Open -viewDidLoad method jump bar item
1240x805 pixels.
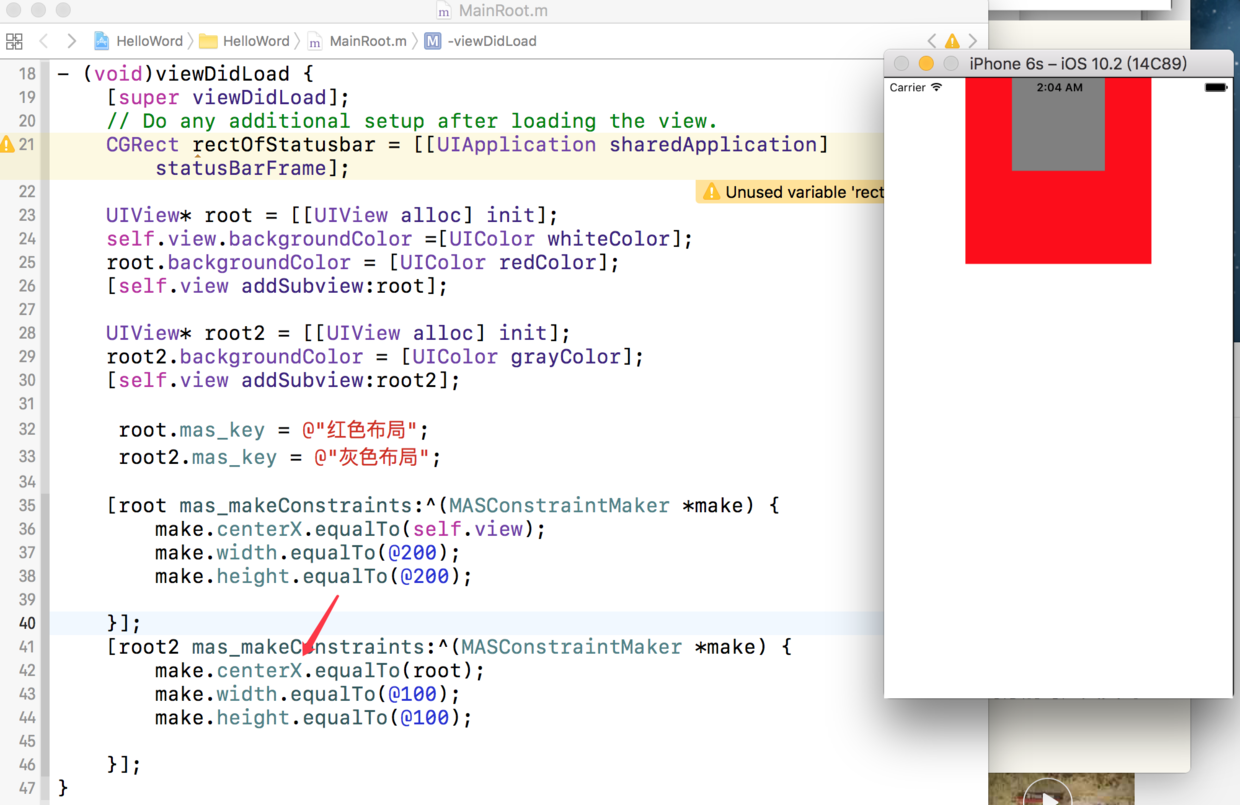(481, 41)
